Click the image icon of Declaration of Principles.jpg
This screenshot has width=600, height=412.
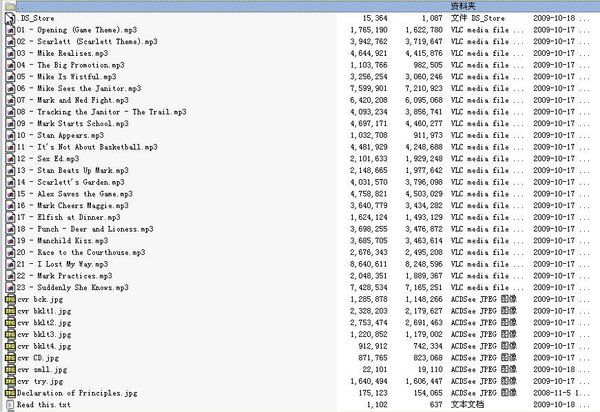10,393
